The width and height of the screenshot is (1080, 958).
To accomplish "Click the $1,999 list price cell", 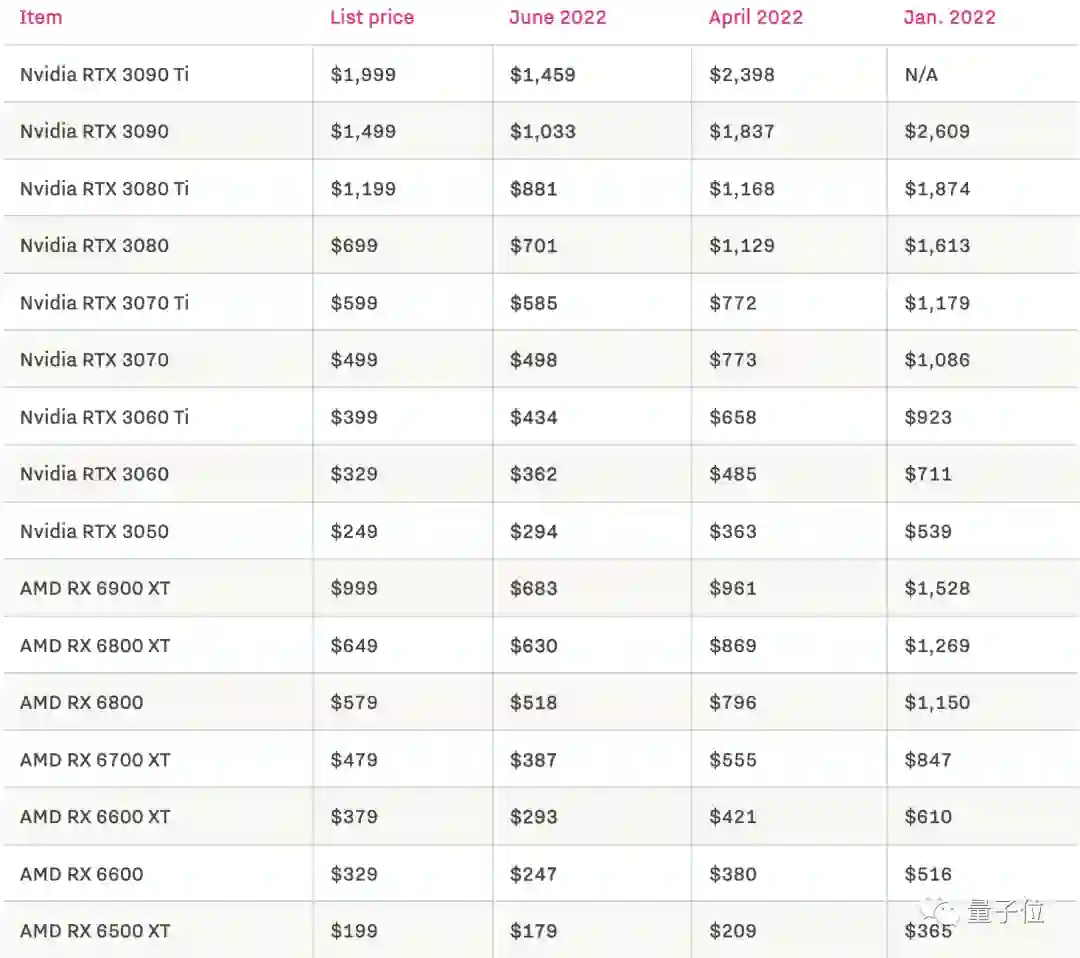I will pyautogui.click(x=363, y=74).
